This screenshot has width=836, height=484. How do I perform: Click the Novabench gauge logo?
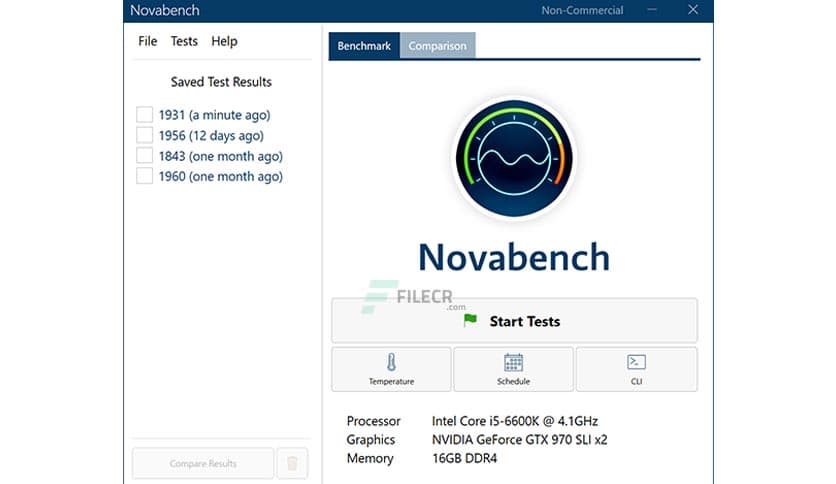pos(514,158)
